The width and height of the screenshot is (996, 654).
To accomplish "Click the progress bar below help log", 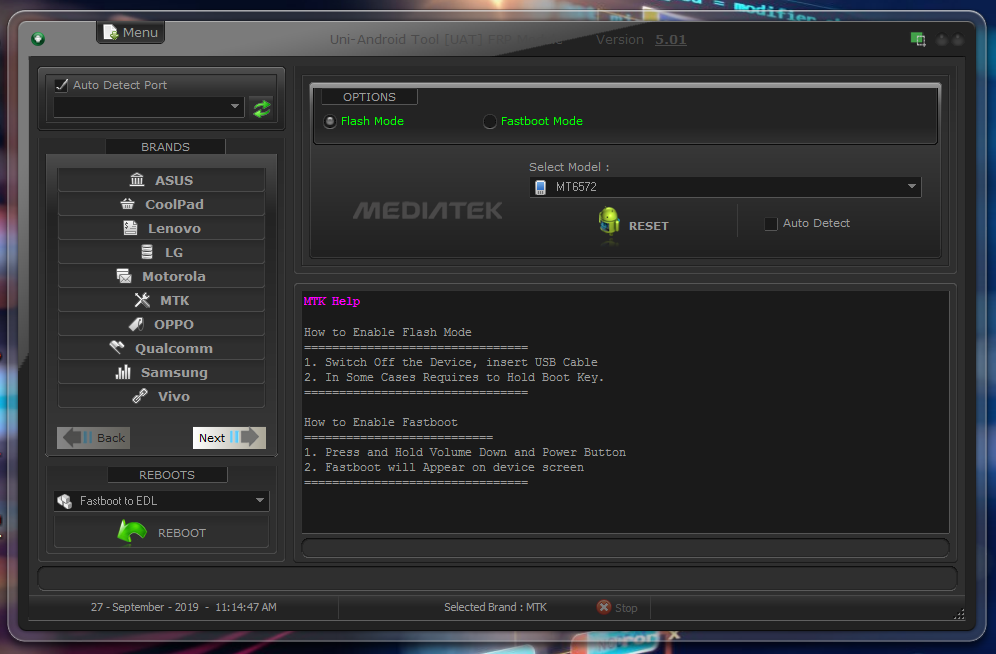I will point(626,547).
